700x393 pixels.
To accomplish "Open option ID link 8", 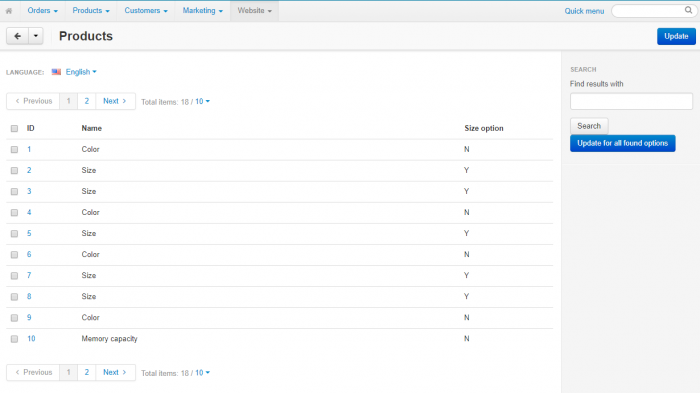I will tap(29, 296).
